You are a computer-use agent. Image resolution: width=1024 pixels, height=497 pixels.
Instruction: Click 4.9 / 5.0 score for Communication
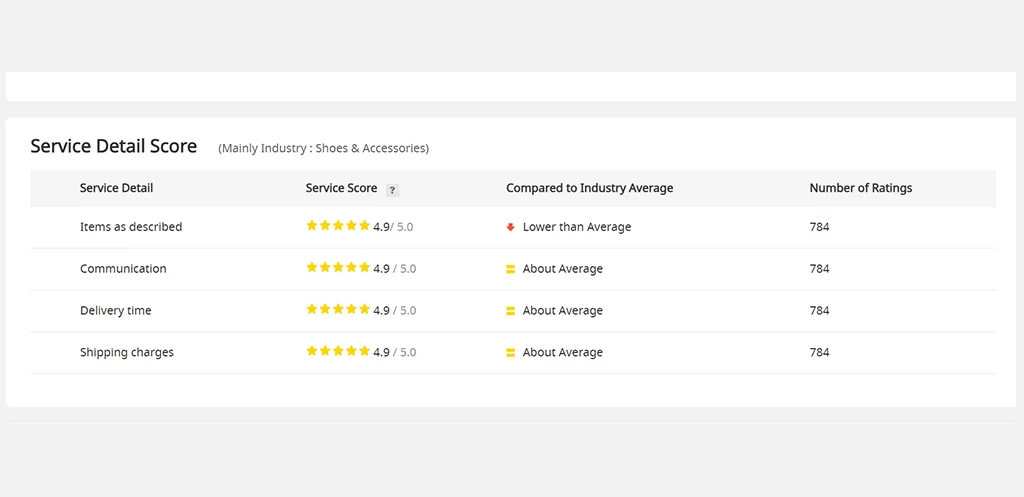click(x=394, y=269)
